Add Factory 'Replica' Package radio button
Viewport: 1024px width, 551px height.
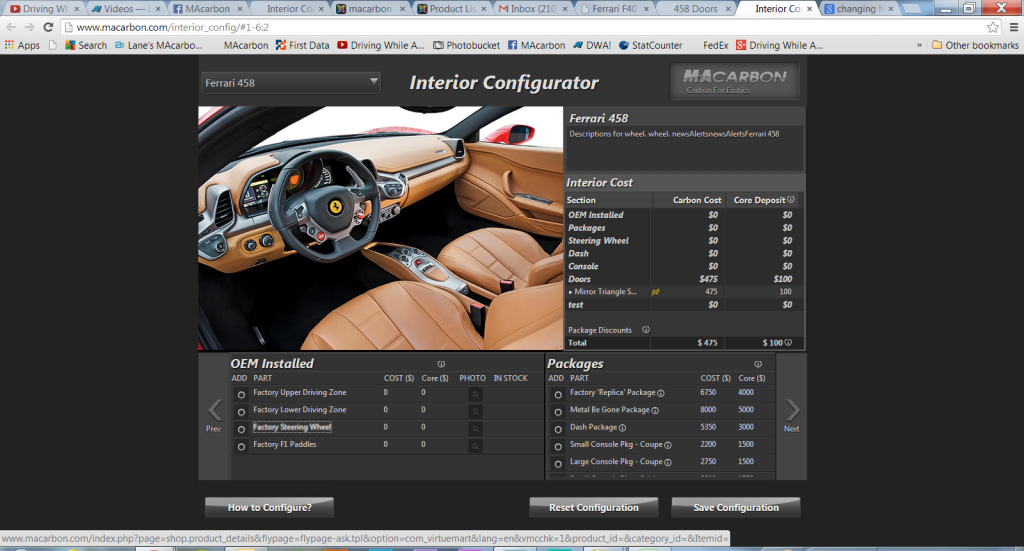[x=558, y=394]
